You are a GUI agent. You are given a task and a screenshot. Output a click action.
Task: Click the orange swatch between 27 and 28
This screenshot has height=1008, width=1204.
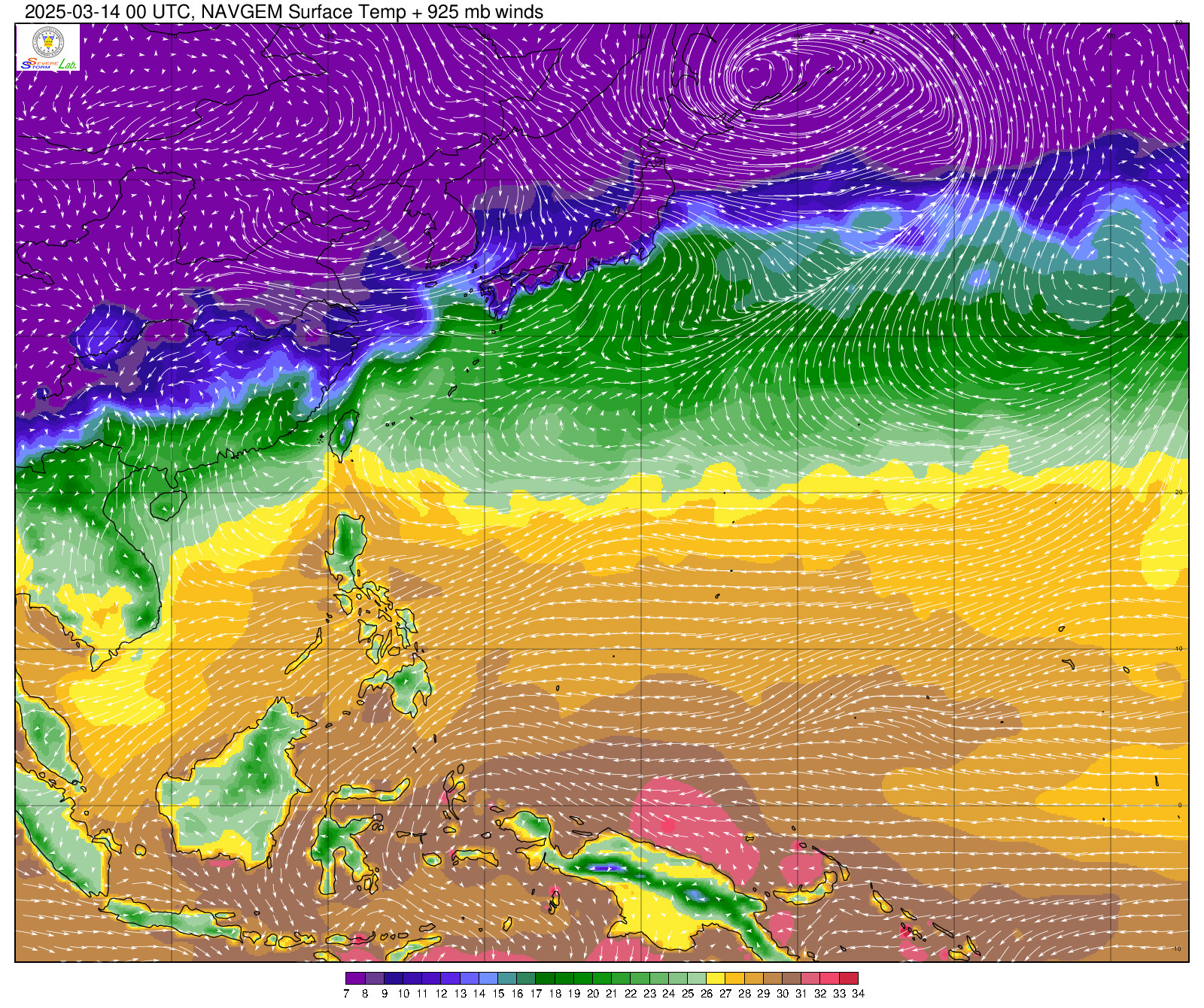point(734,978)
